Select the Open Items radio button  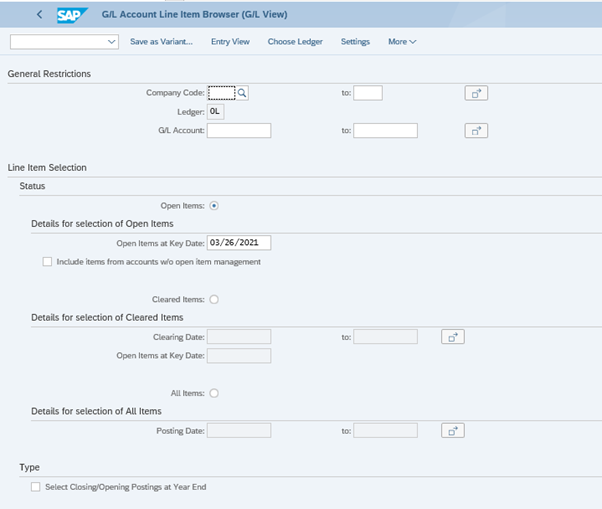214,205
